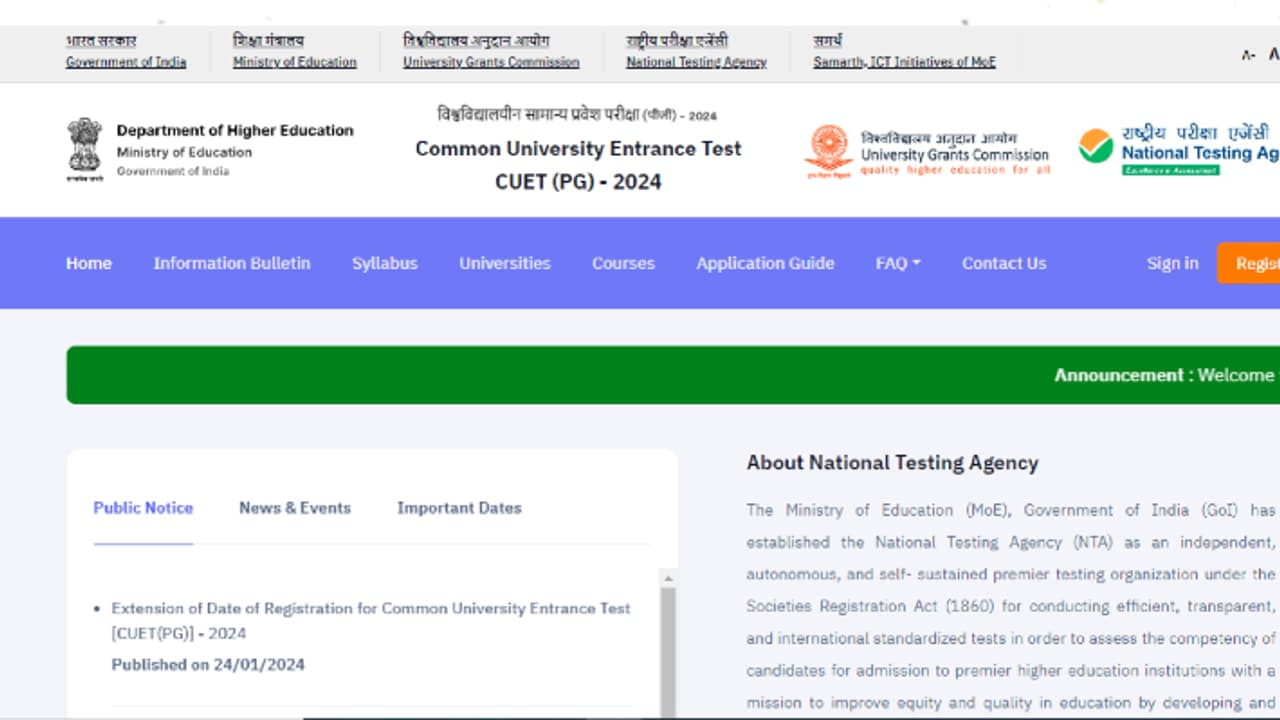
Task: Click the National Testing Agency checkmark logo
Action: click(1096, 147)
